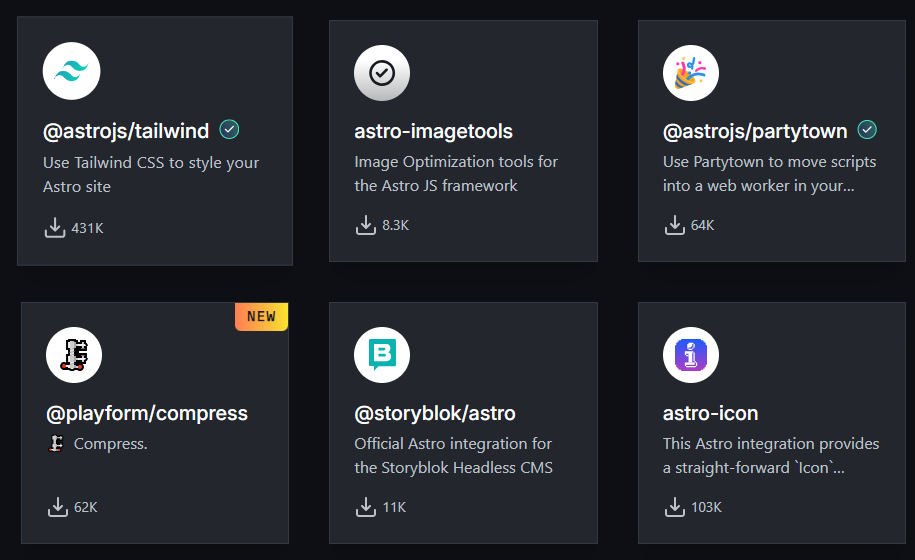This screenshot has height=560, width=915.
Task: Click the download icon beside 11K
Action: coord(366,507)
